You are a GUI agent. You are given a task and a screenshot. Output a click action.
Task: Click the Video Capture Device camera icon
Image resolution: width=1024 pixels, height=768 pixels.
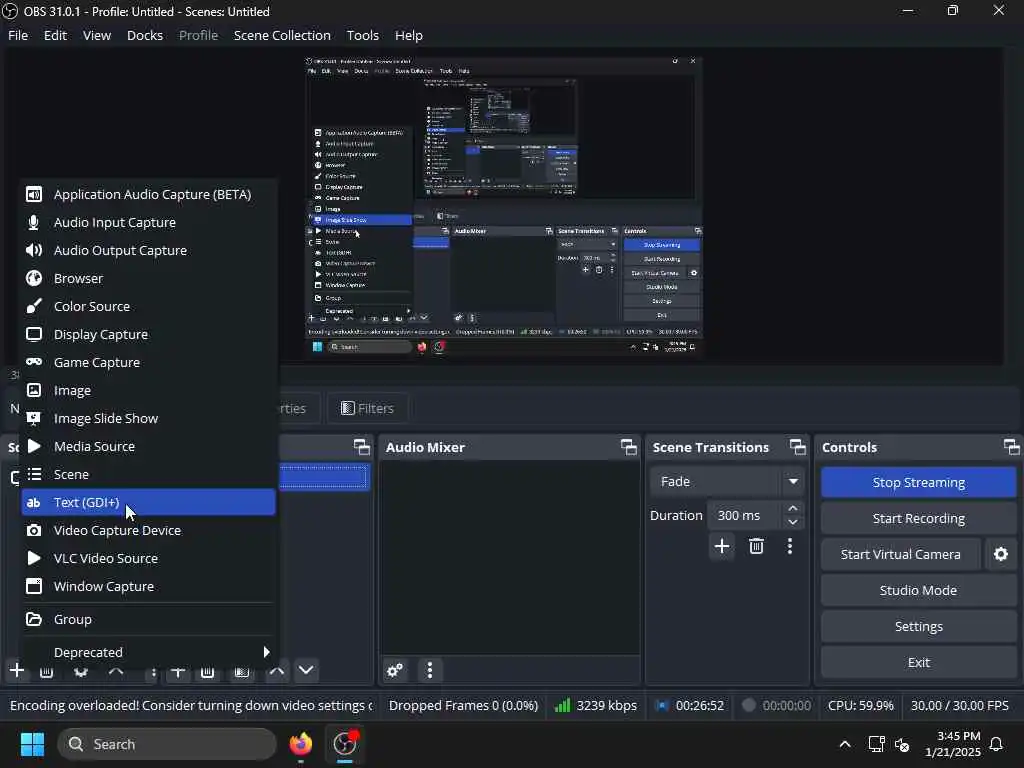click(34, 530)
